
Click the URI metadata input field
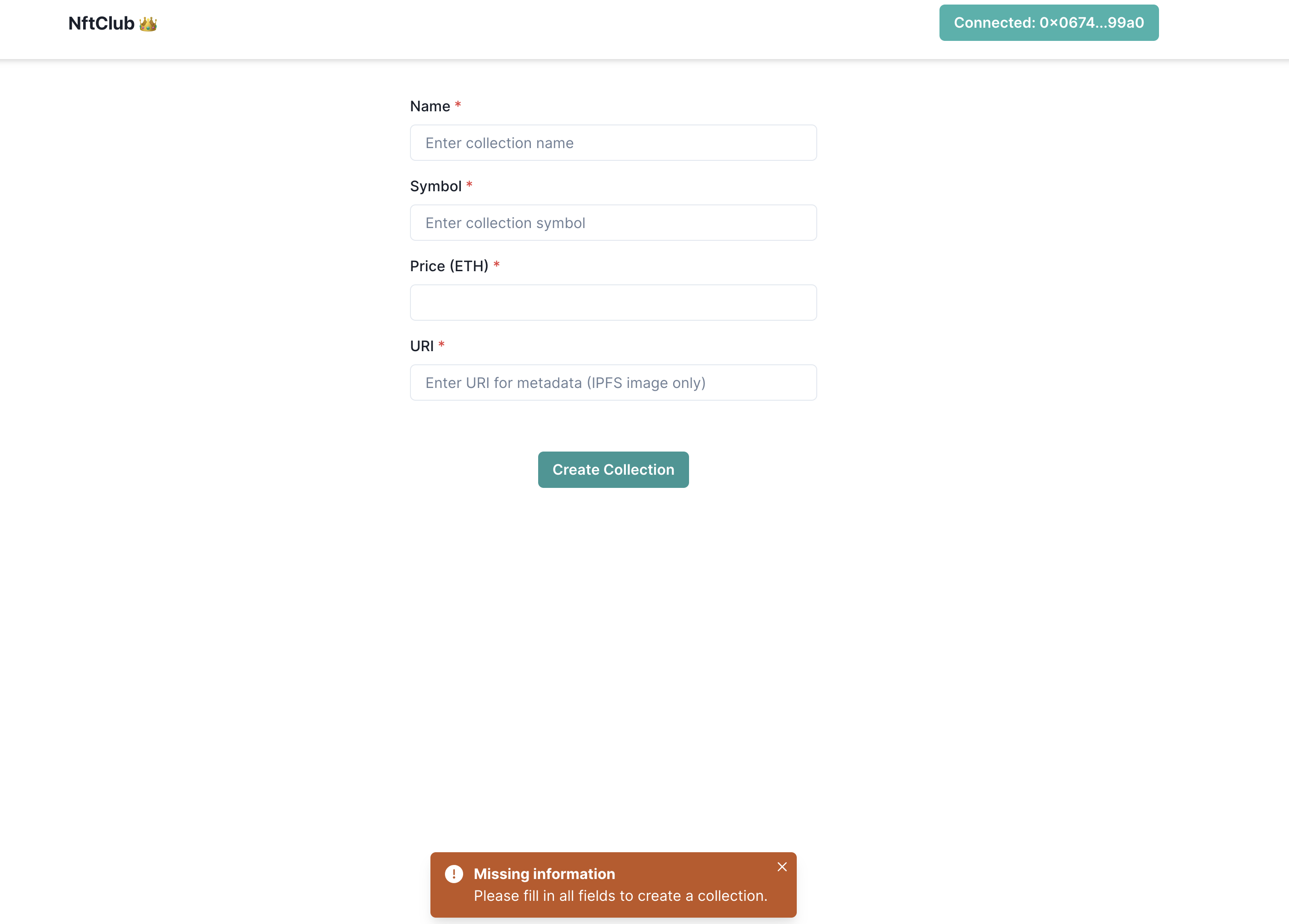tap(613, 383)
